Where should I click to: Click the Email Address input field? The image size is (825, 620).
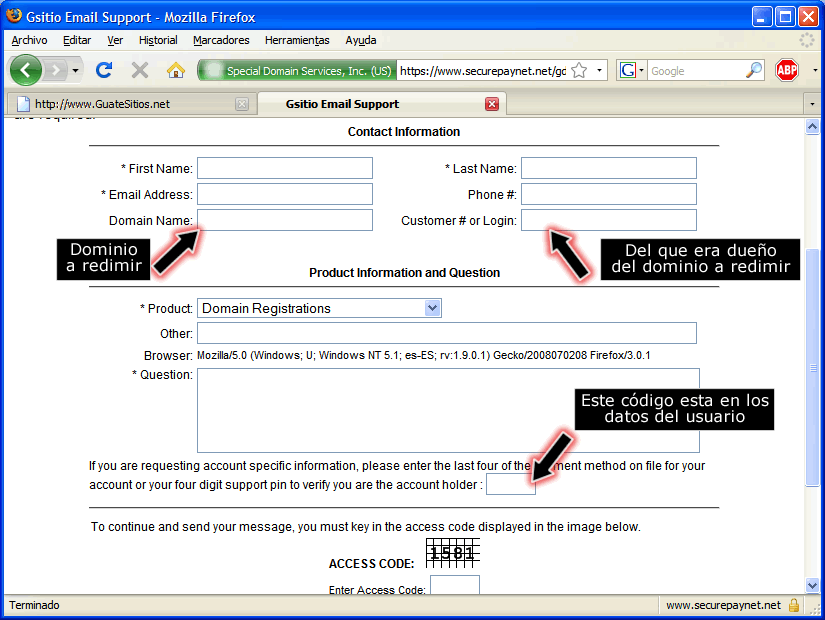[x=285, y=194]
